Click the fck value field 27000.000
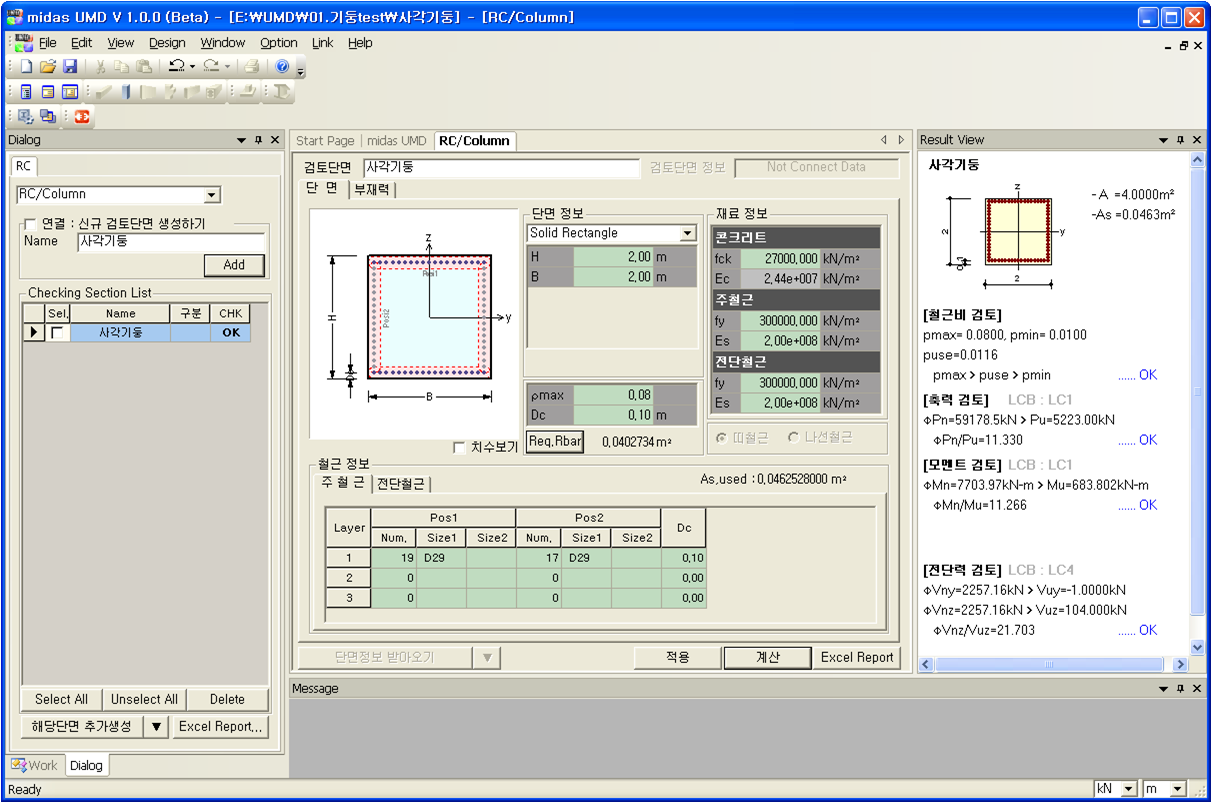The image size is (1212, 803). (780, 258)
